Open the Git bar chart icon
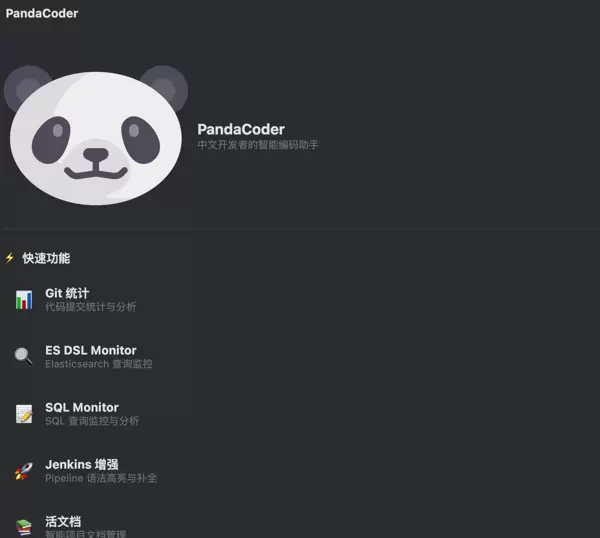The width and height of the screenshot is (600, 538). pos(24,300)
